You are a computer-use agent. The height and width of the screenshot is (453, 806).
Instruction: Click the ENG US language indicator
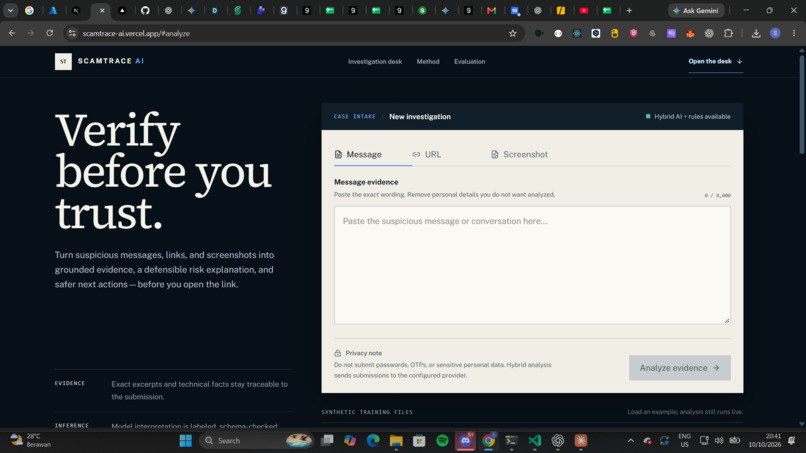(x=684, y=441)
